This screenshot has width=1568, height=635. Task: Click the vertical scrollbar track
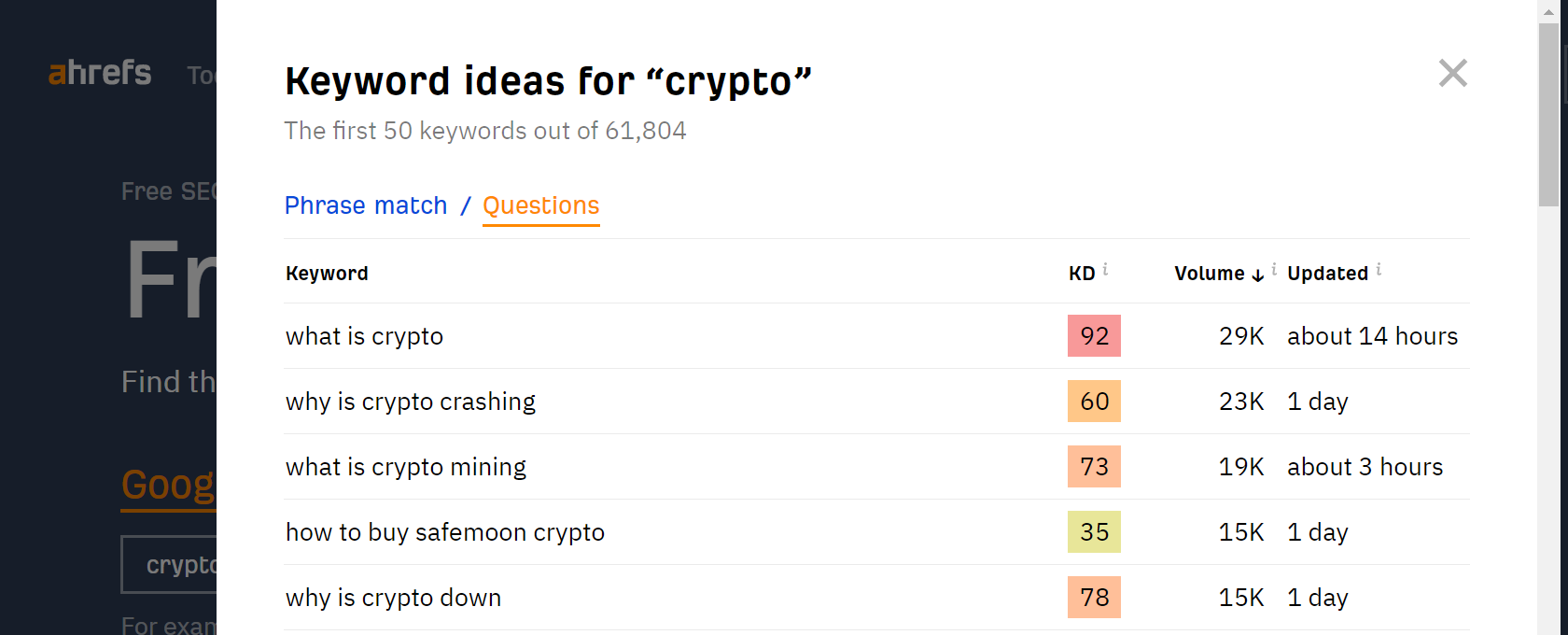tap(1548, 374)
